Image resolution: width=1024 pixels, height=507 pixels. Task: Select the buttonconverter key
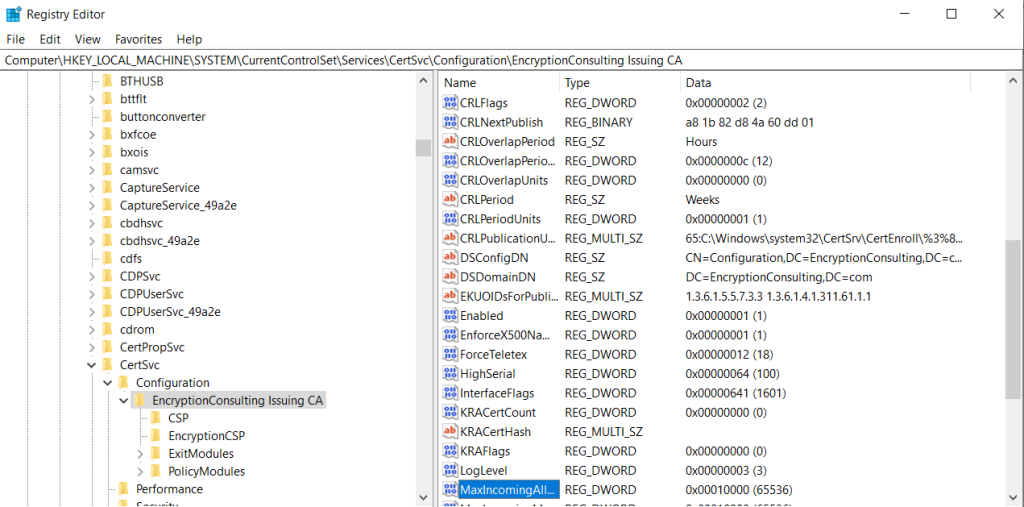163,116
